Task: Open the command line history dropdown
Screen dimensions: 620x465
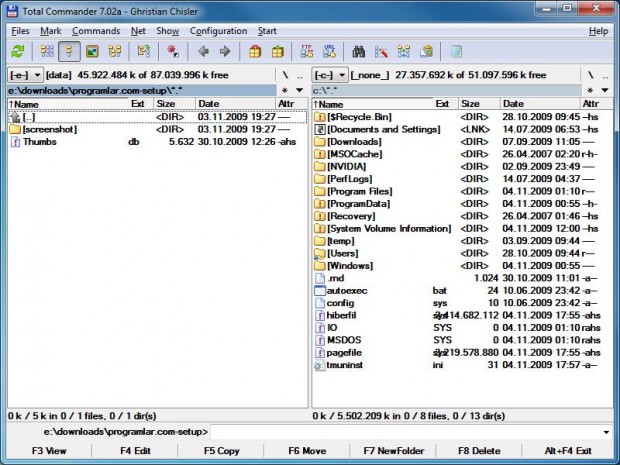Action: [x=606, y=432]
